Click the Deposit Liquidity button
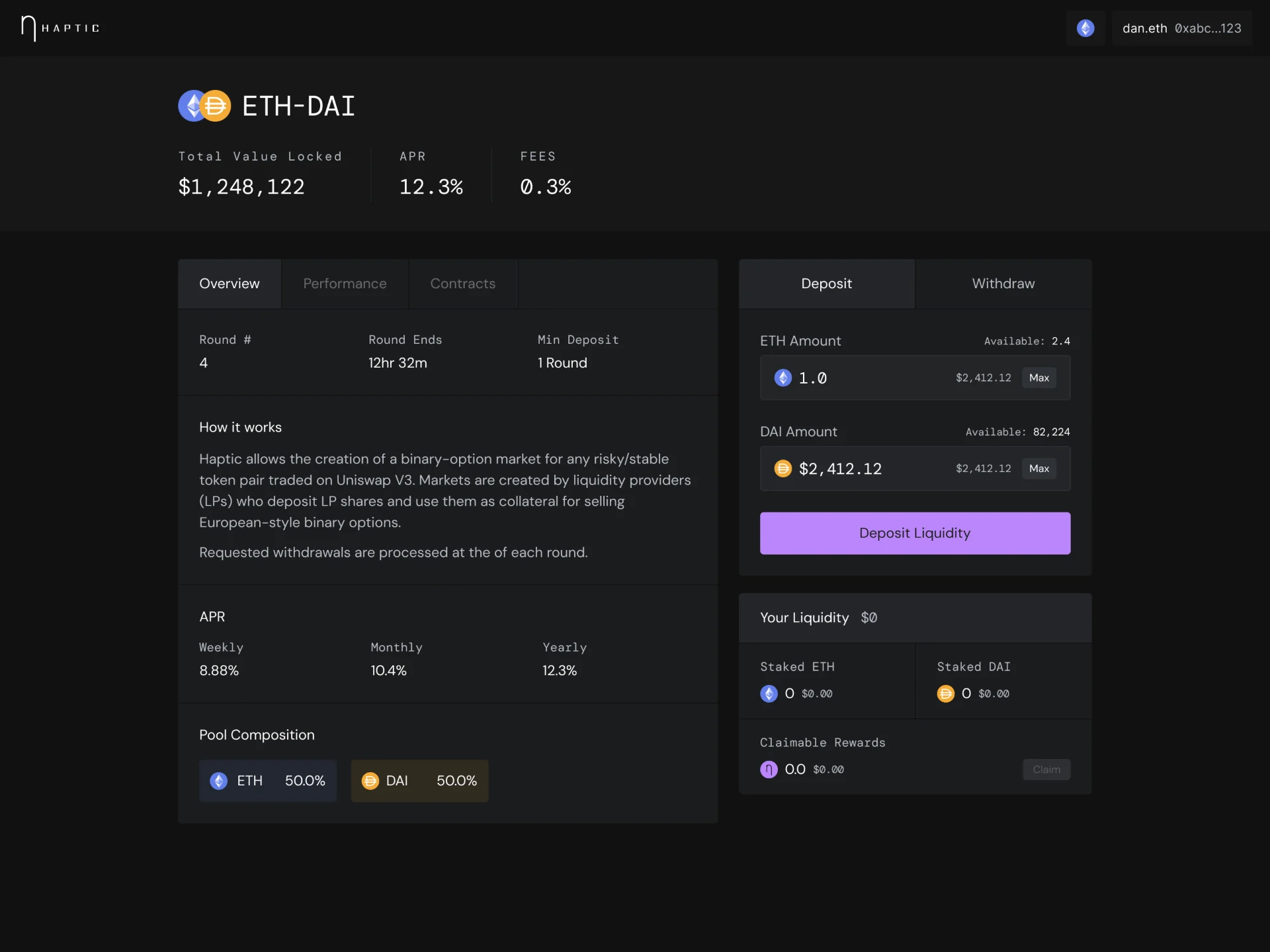This screenshot has width=1270, height=952. click(915, 533)
